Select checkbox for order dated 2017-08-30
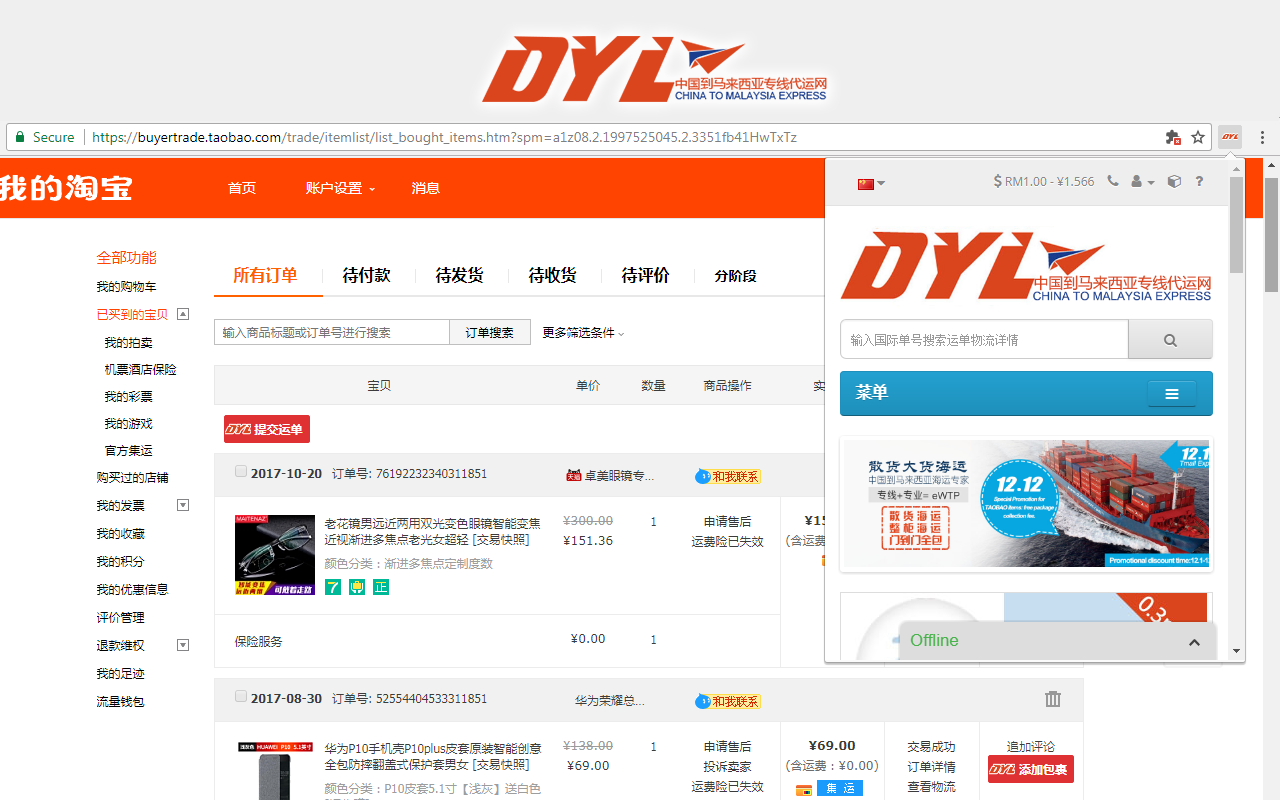 [x=241, y=697]
